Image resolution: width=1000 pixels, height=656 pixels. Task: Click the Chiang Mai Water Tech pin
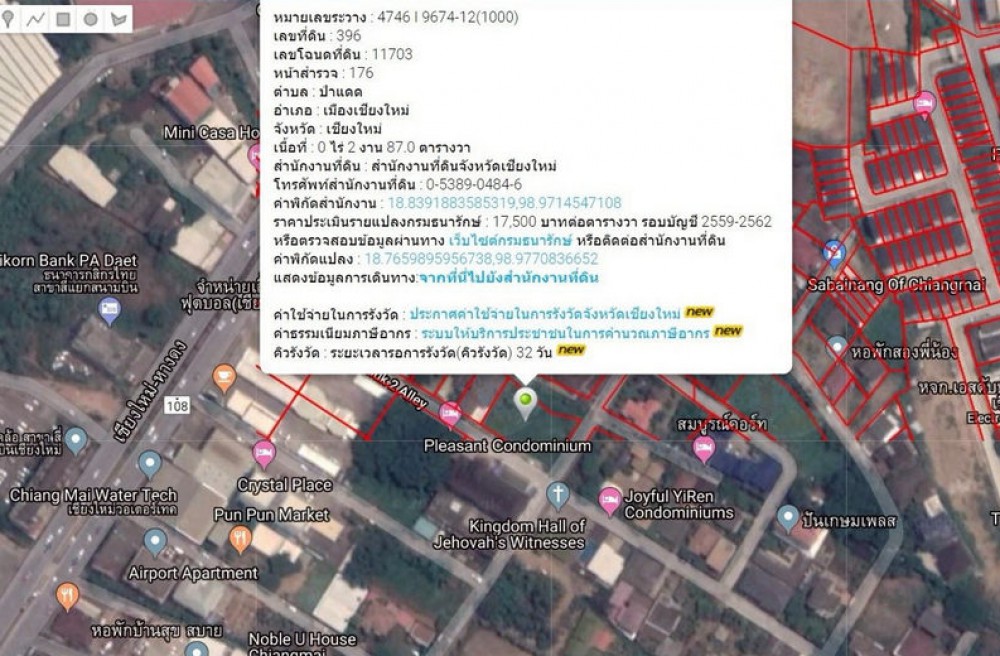click(x=150, y=464)
